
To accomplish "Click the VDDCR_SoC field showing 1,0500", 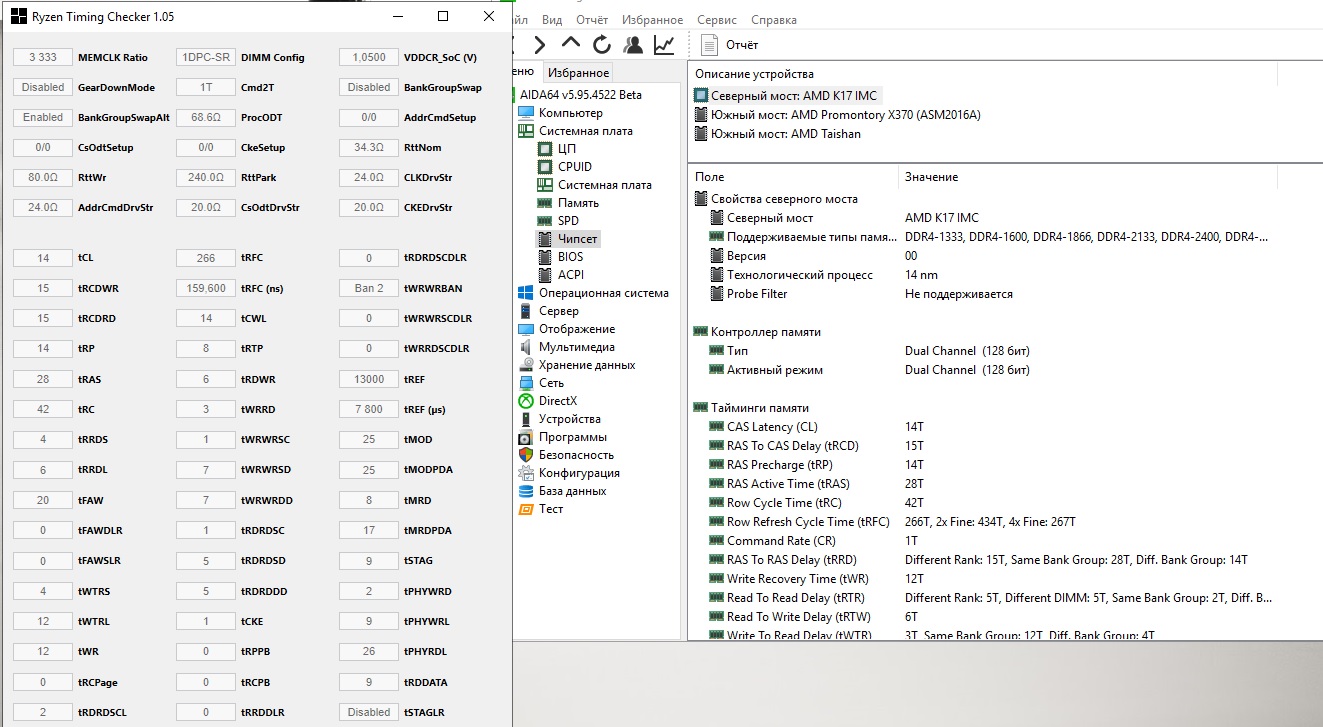I will [369, 57].
